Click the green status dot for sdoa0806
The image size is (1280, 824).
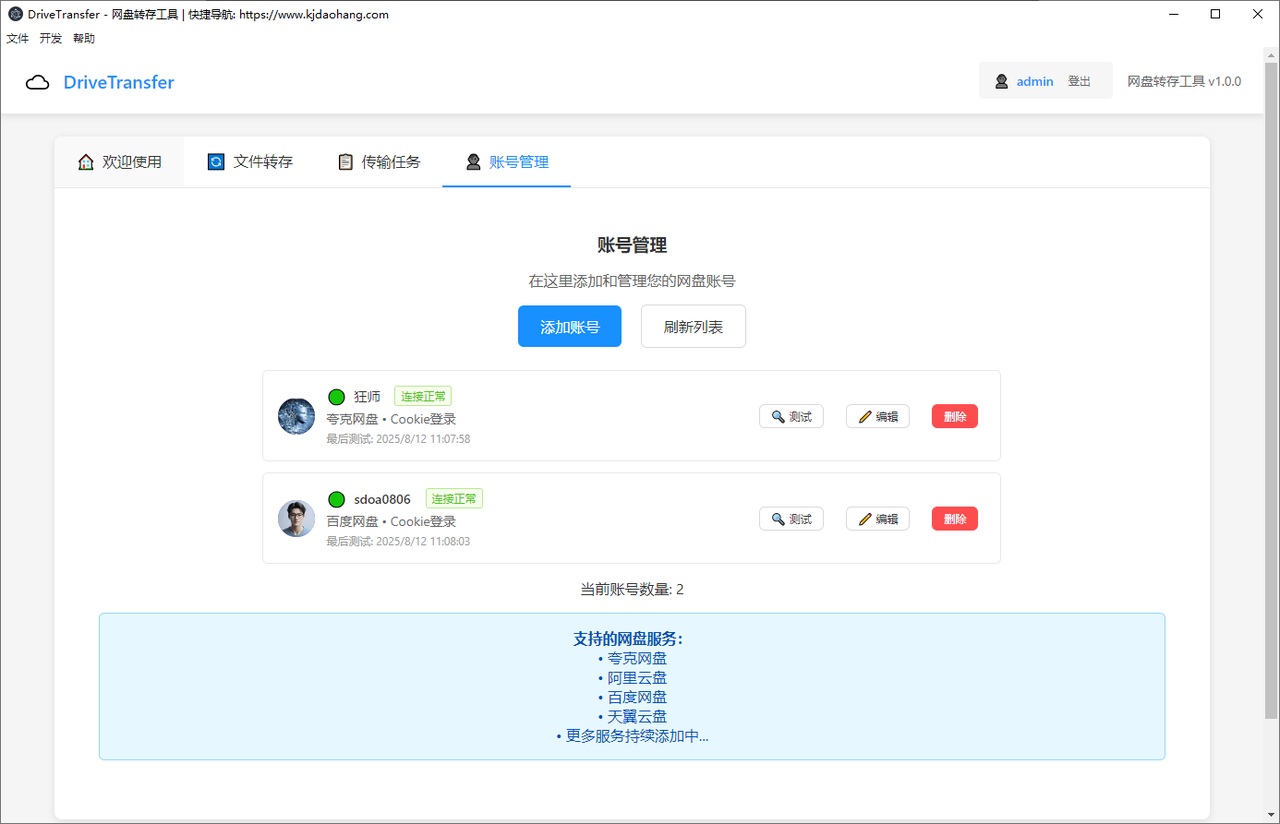(337, 500)
